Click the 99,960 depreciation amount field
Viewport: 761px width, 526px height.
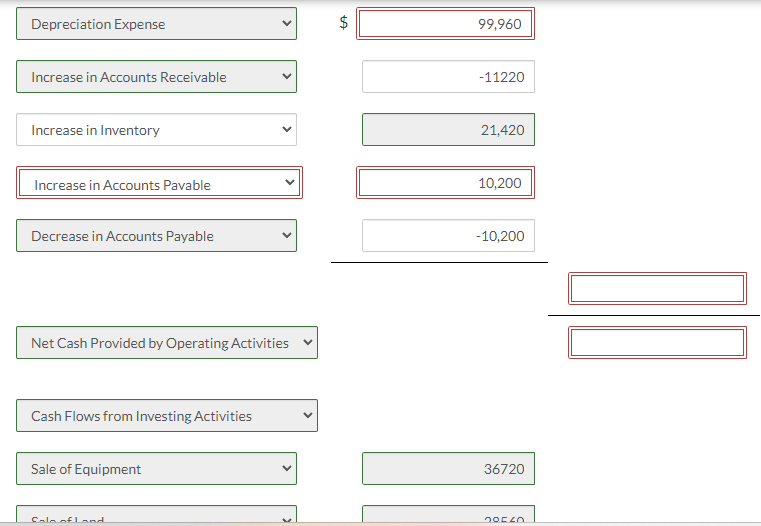[446, 23]
